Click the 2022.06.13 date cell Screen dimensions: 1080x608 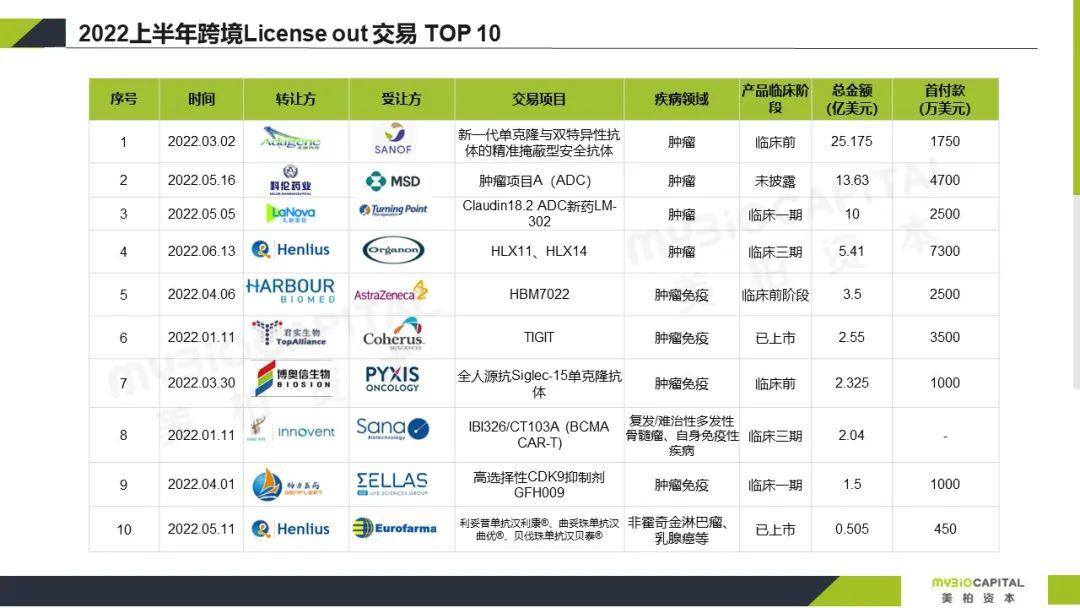[x=201, y=251]
